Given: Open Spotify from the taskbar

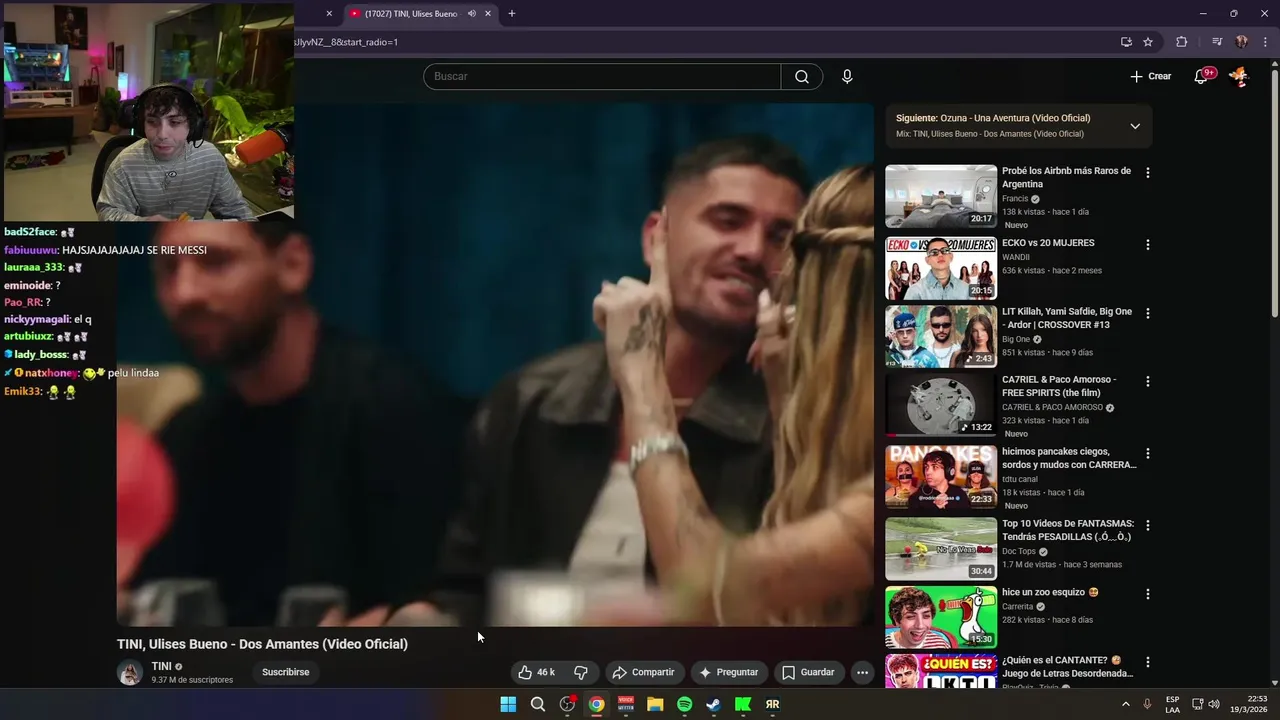Looking at the screenshot, I should click(684, 704).
